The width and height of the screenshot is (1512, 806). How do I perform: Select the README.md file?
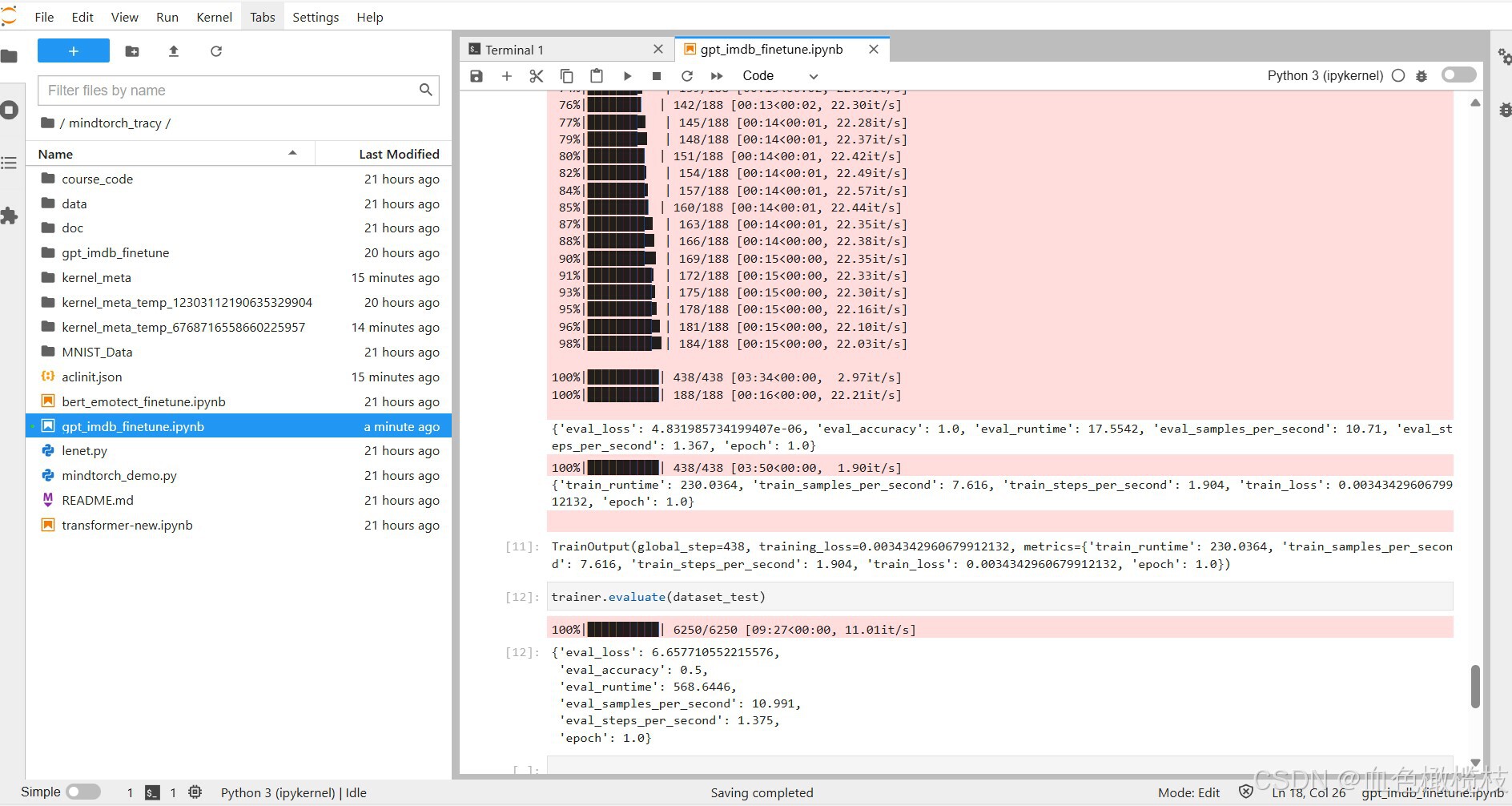(x=239, y=500)
